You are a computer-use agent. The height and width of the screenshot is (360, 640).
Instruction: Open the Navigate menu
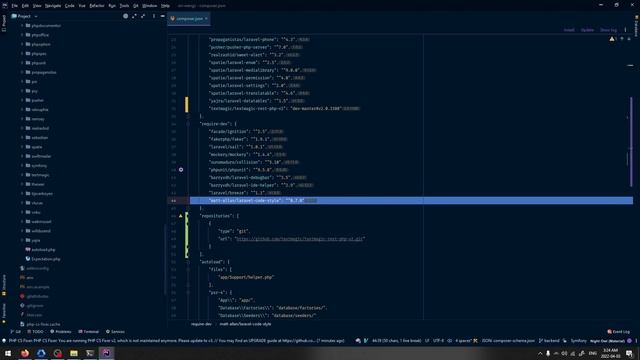pos(53,6)
